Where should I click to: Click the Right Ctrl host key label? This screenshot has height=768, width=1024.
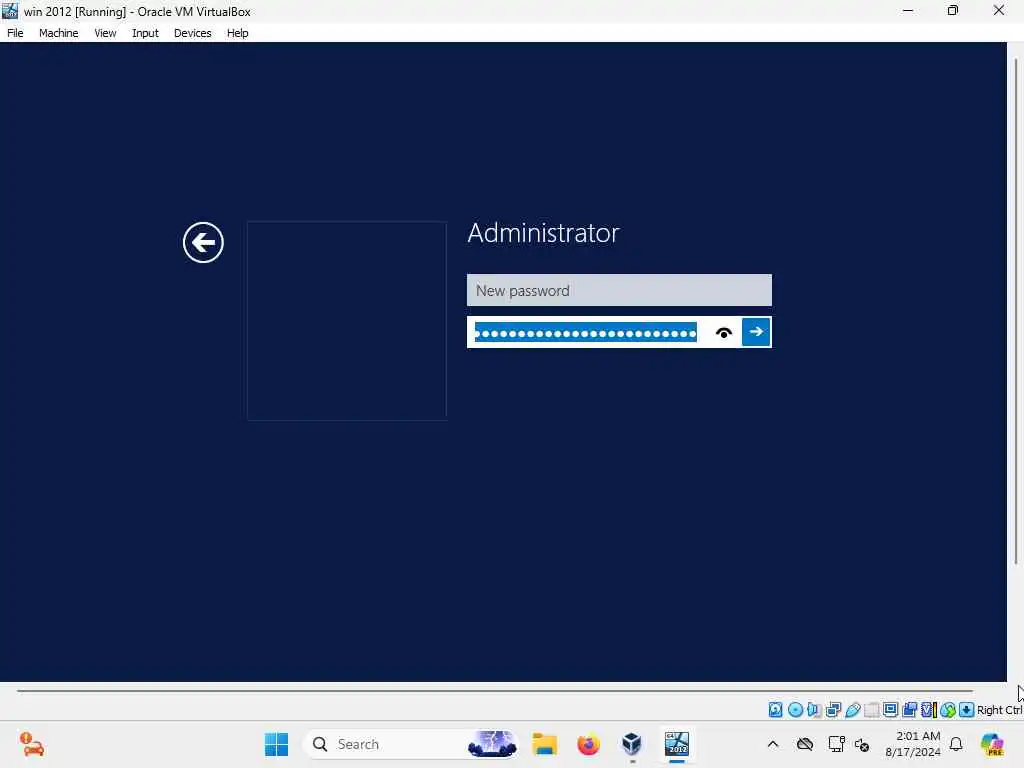pos(1000,710)
